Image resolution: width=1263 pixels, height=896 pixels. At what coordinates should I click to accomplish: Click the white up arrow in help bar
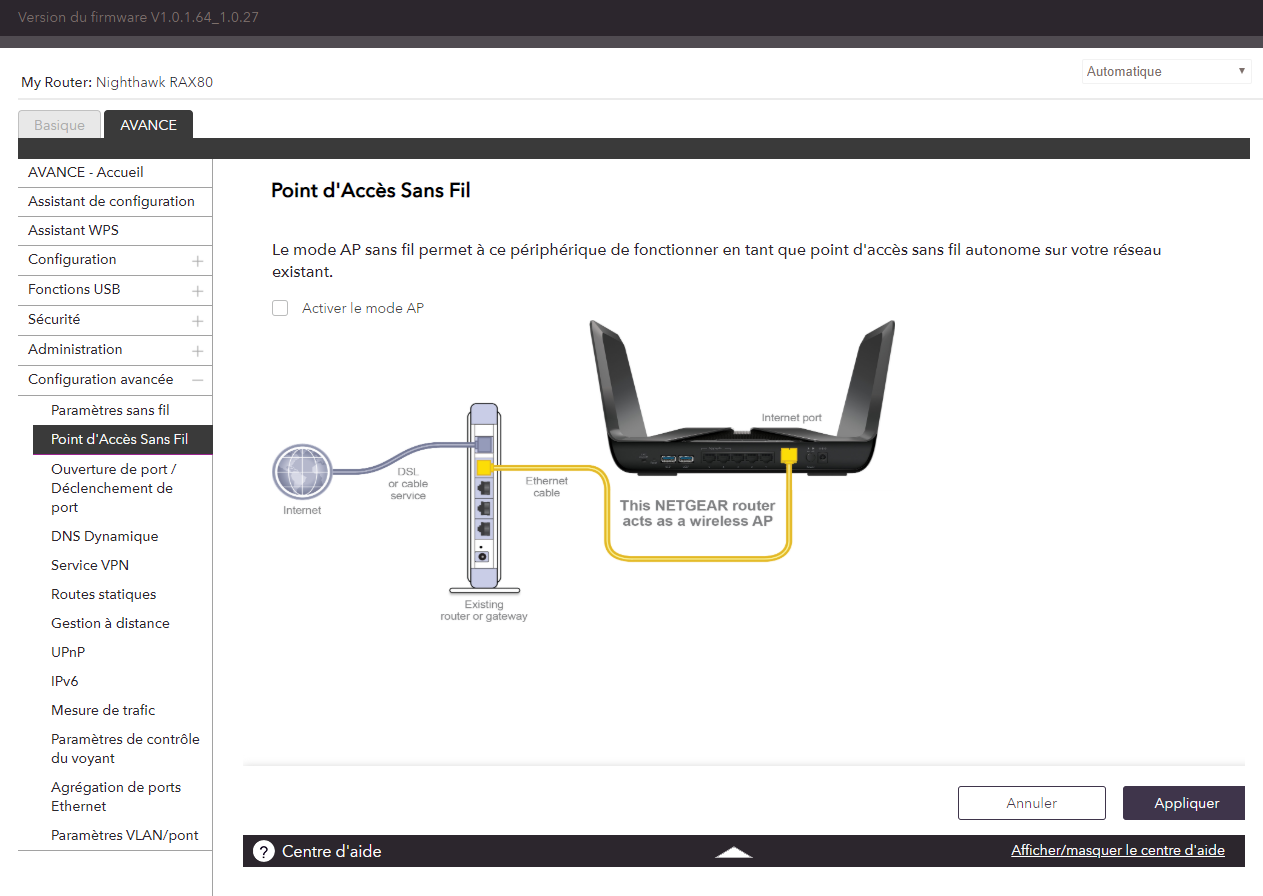pyautogui.click(x=734, y=852)
